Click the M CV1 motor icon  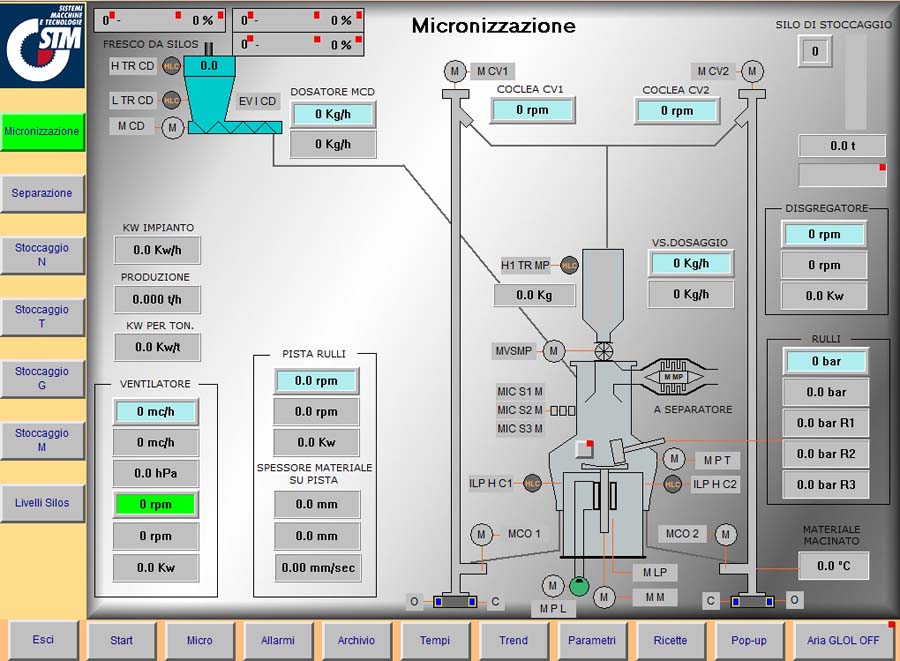tap(456, 71)
